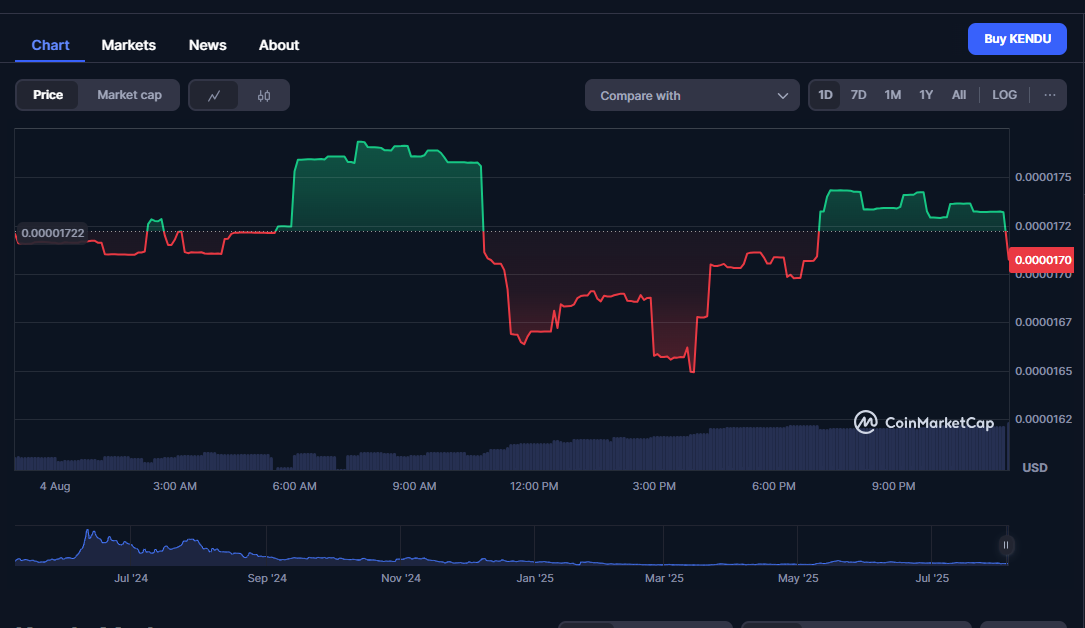Open the Markets tab
This screenshot has width=1085, height=628.
click(129, 45)
